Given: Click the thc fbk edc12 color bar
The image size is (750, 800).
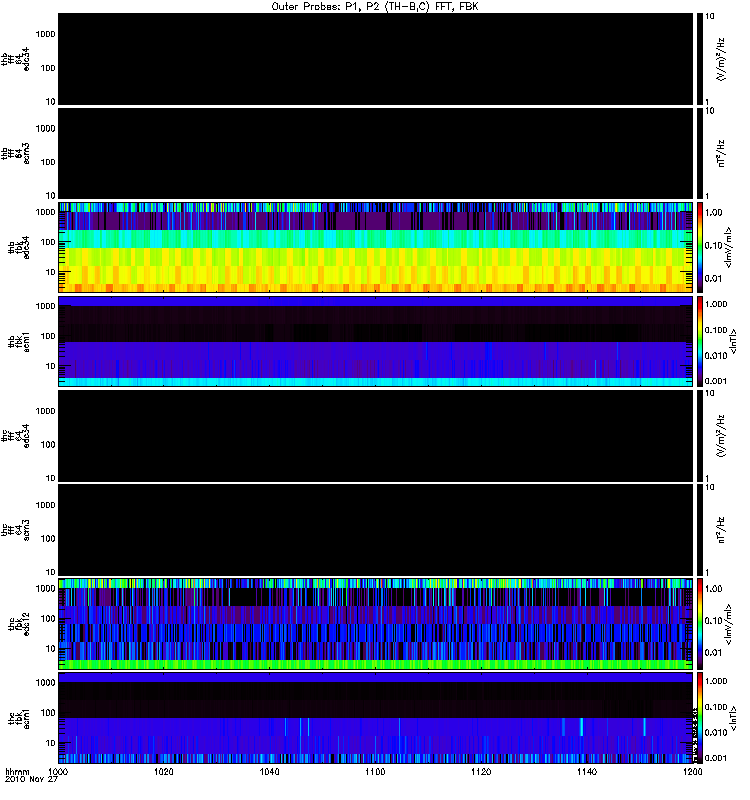Looking at the screenshot, I should (x=699, y=624).
